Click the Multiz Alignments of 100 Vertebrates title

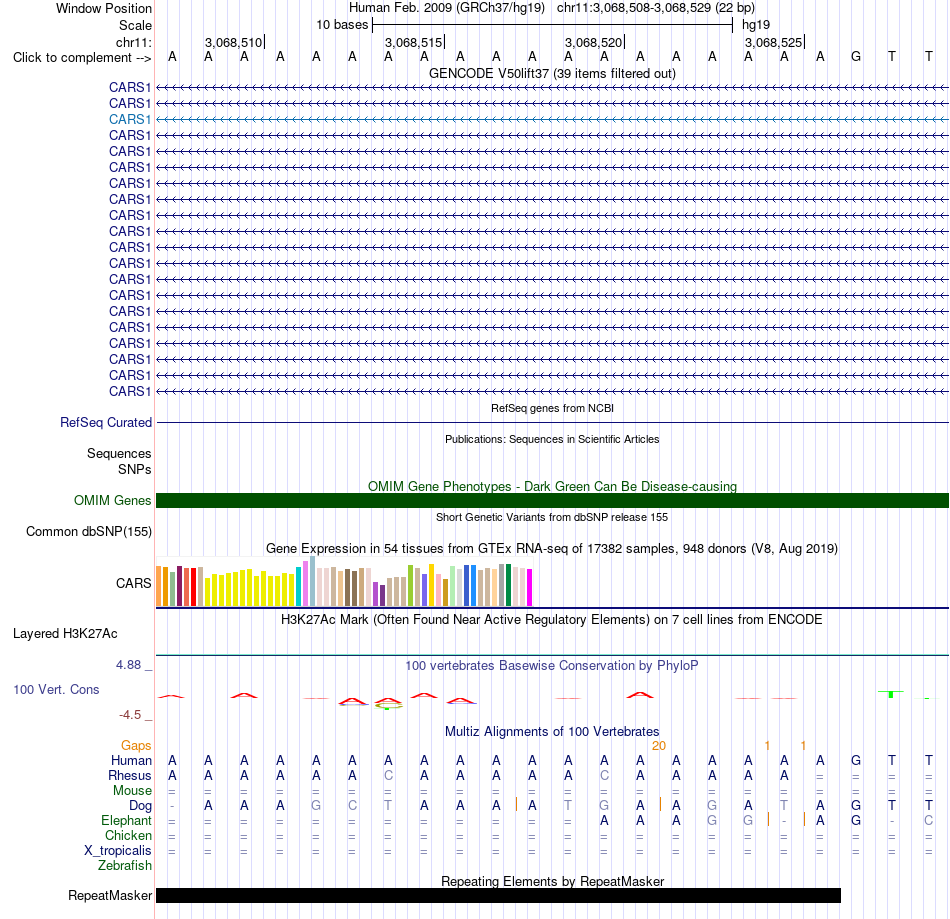(552, 731)
